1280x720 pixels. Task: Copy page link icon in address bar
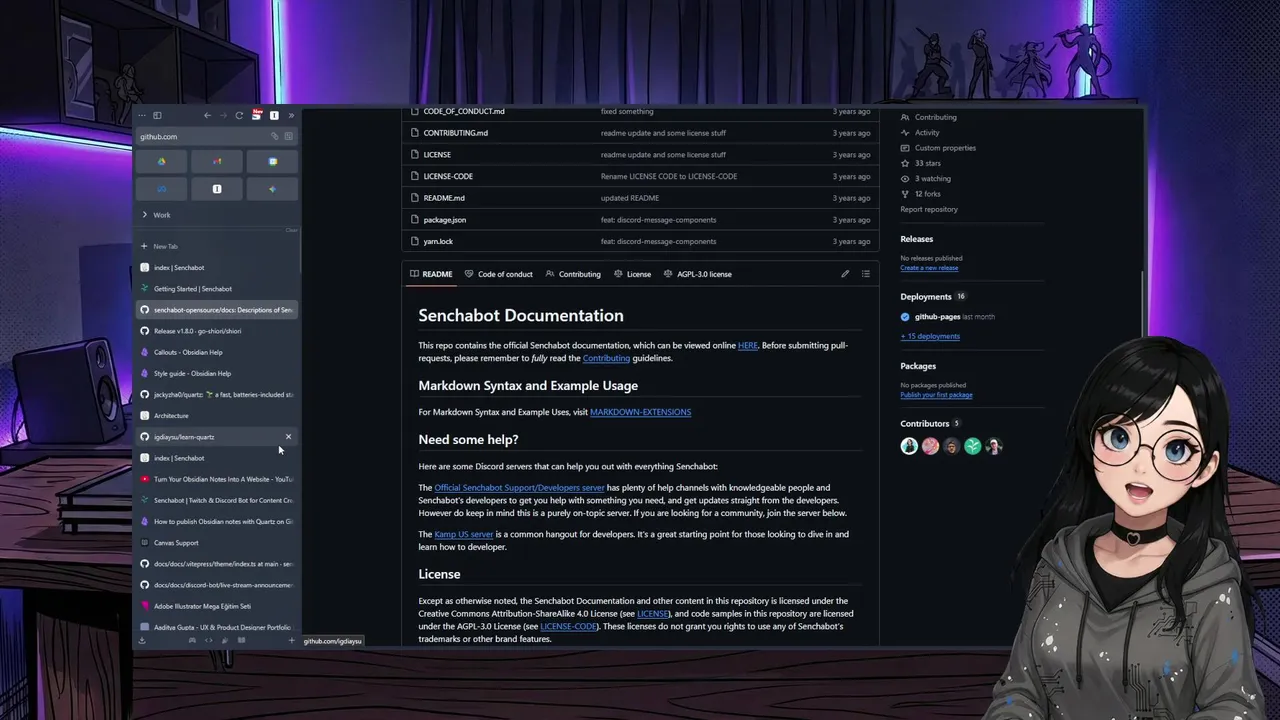pos(274,136)
